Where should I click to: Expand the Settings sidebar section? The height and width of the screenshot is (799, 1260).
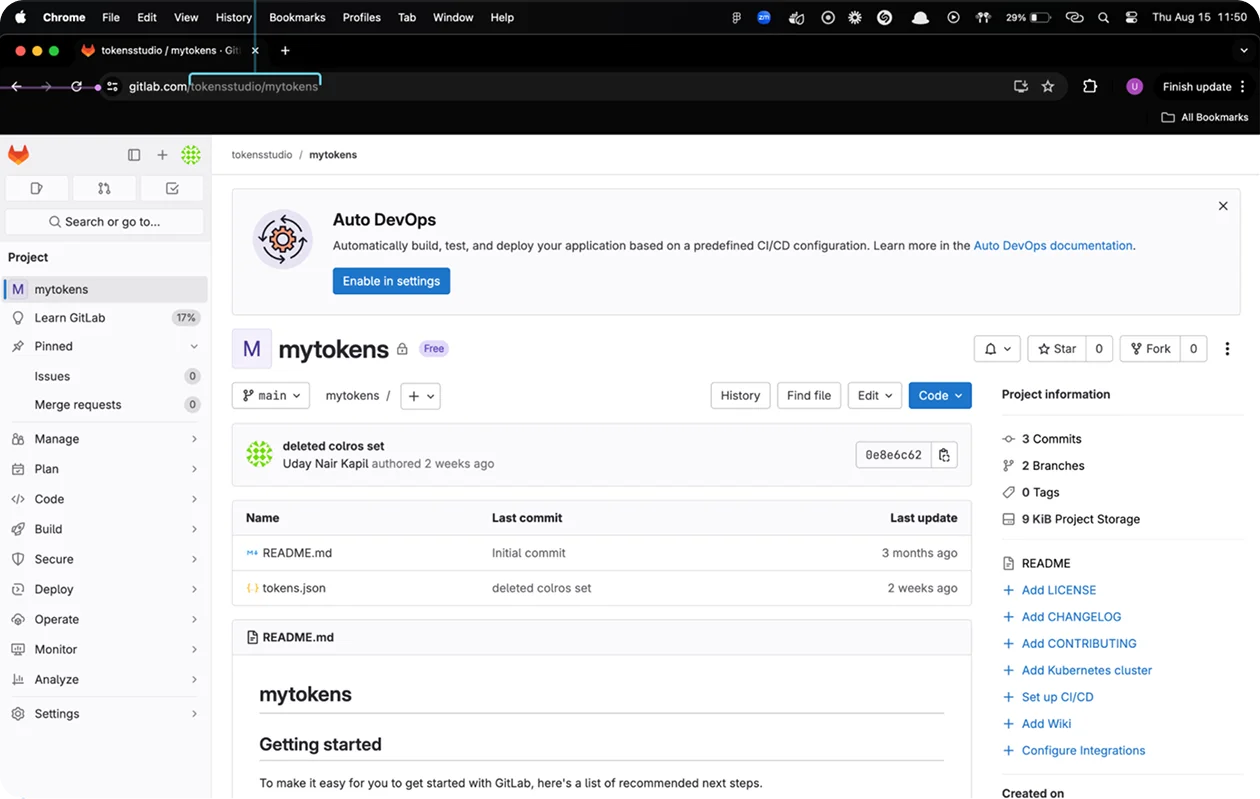[x=104, y=714]
